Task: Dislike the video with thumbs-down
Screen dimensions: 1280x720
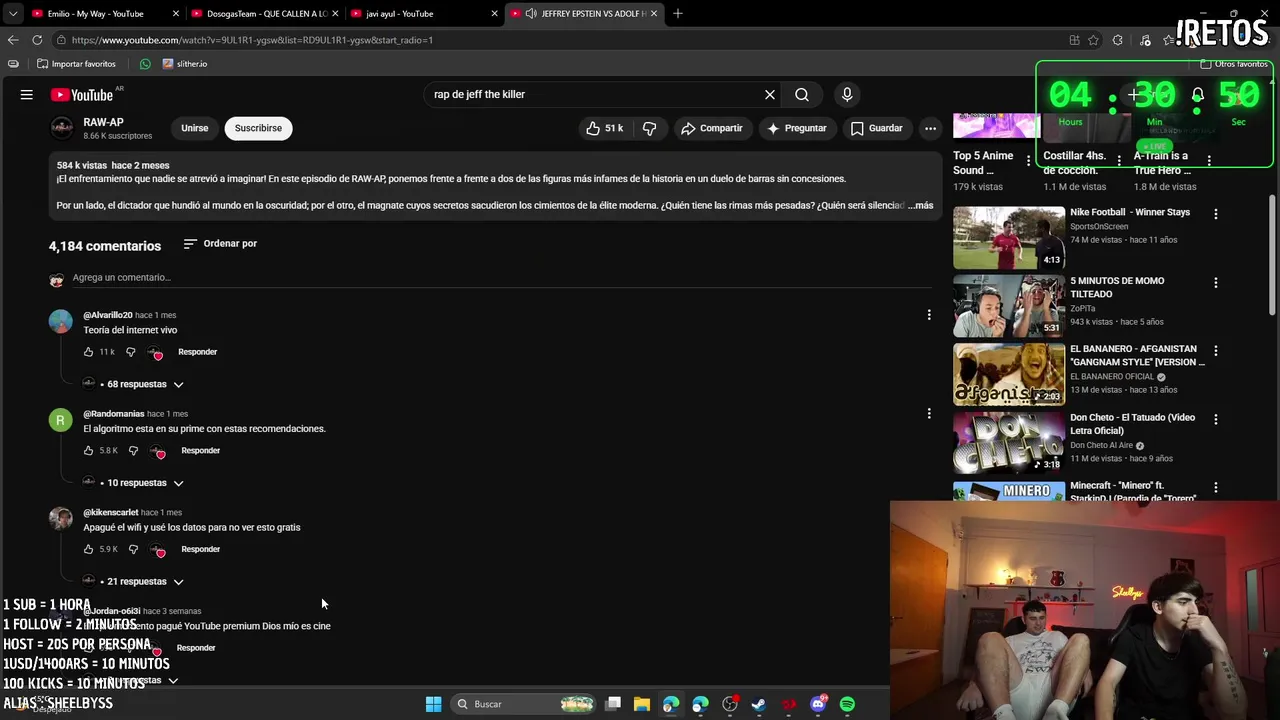Action: tap(649, 128)
